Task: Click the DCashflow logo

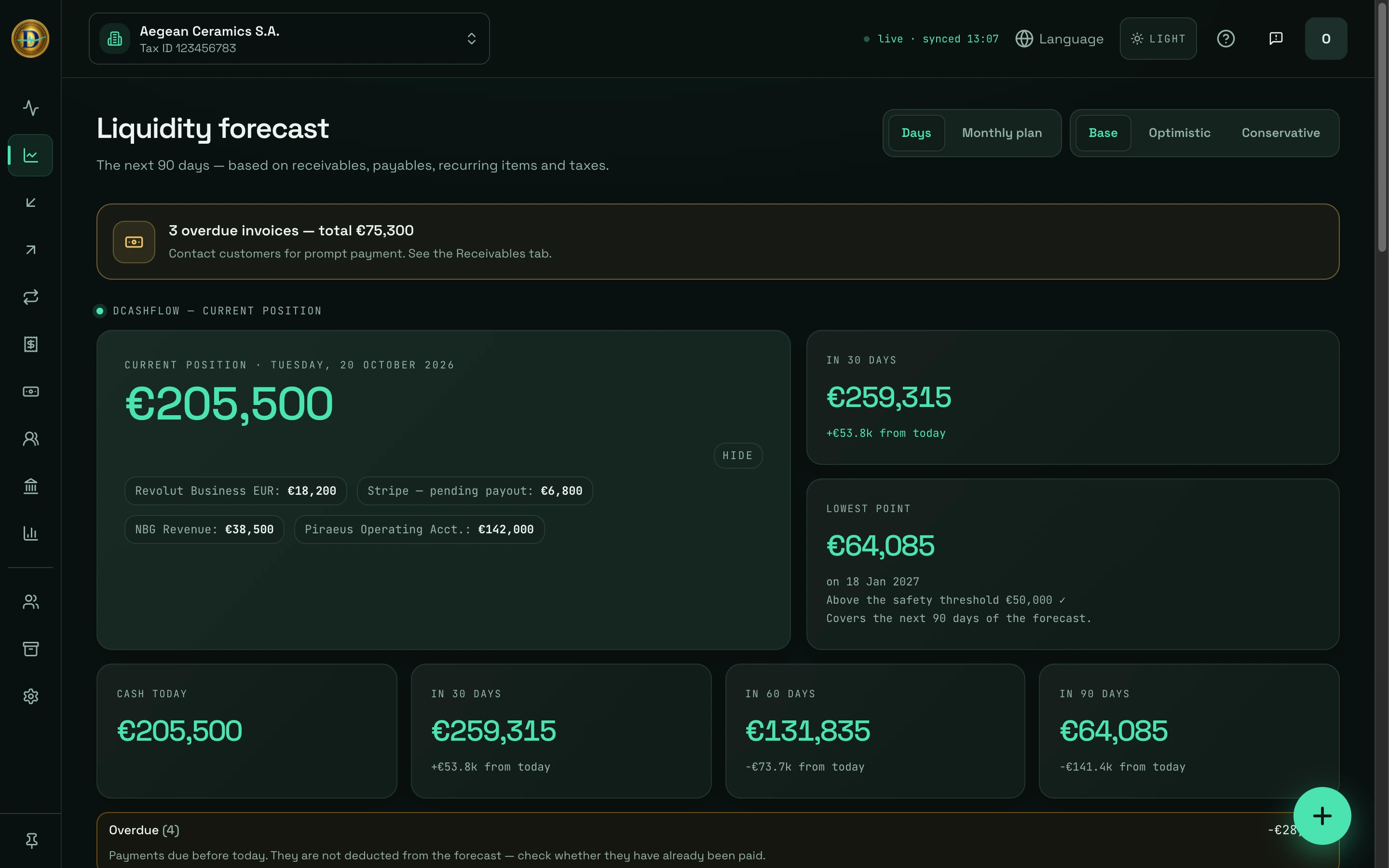Action: (x=30, y=39)
